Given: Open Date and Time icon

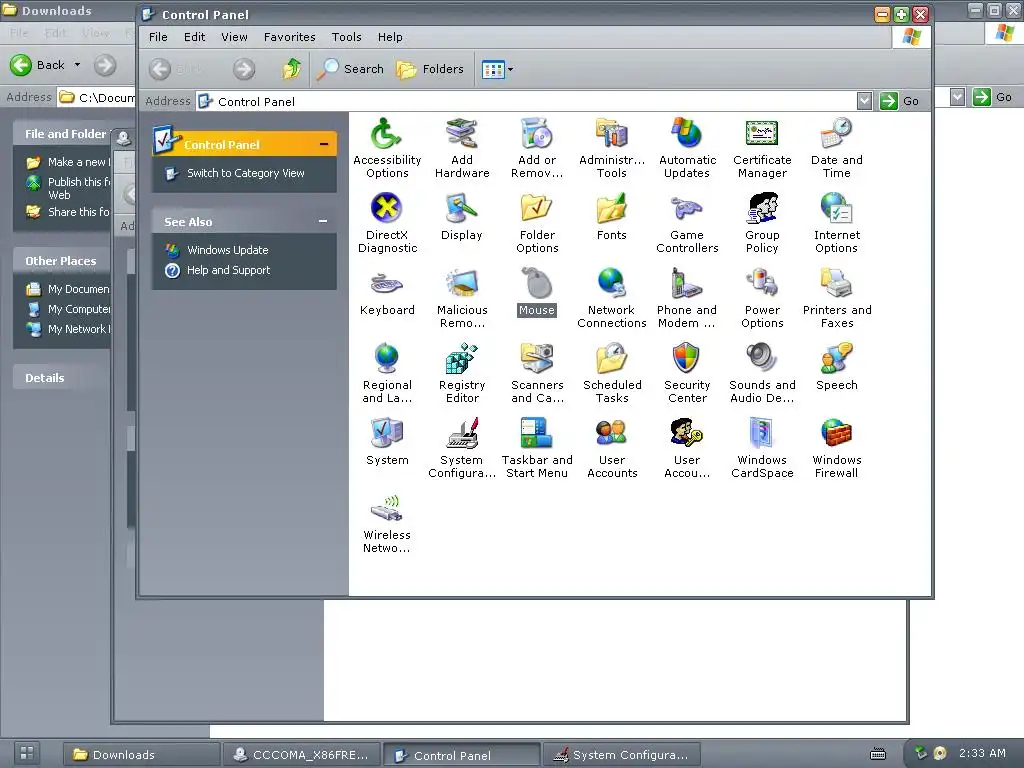Looking at the screenshot, I should (837, 148).
